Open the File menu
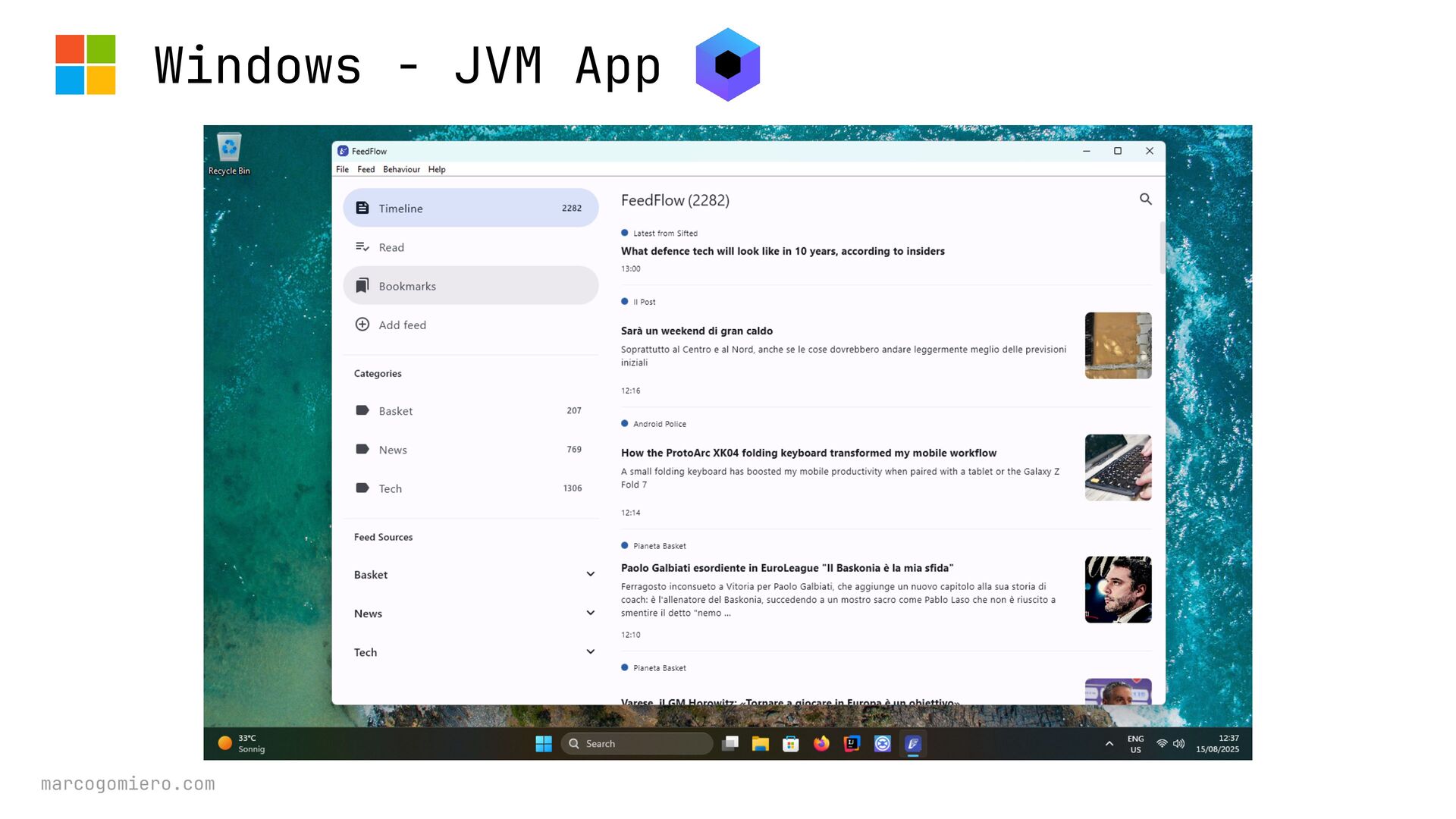The height and width of the screenshot is (819, 1456). click(343, 169)
